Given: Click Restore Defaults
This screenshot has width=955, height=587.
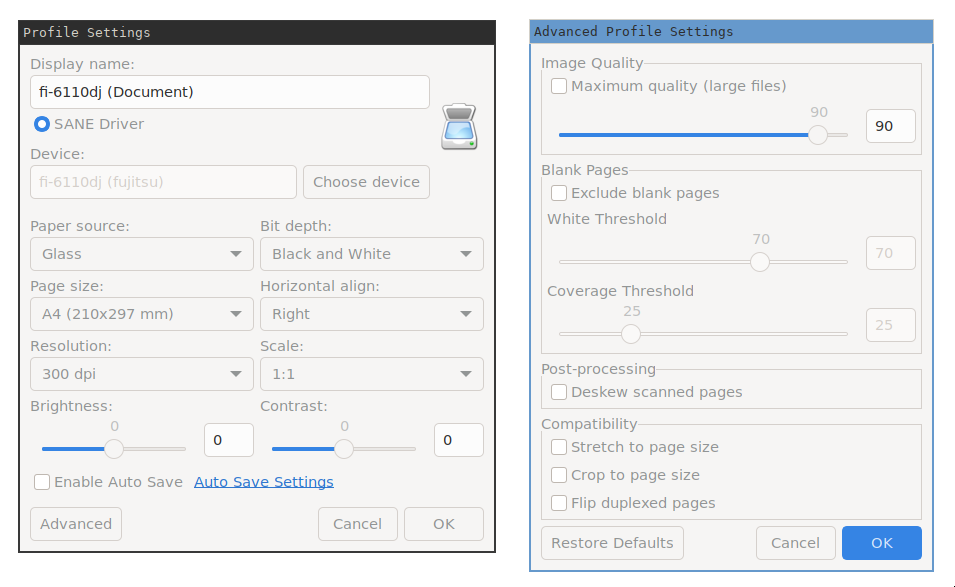Looking at the screenshot, I should (611, 543).
